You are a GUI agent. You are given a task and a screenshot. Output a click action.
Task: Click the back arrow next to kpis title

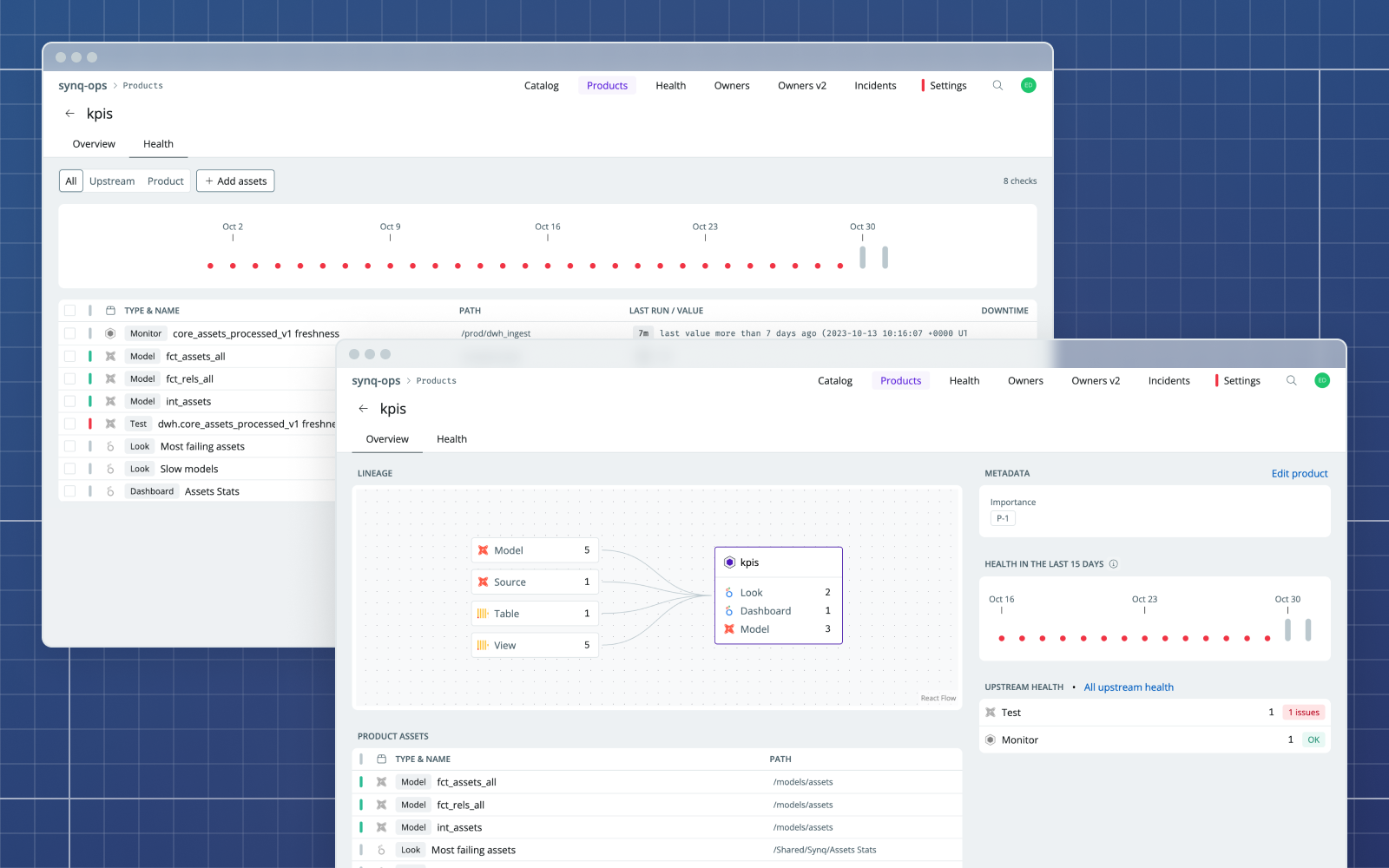(364, 408)
